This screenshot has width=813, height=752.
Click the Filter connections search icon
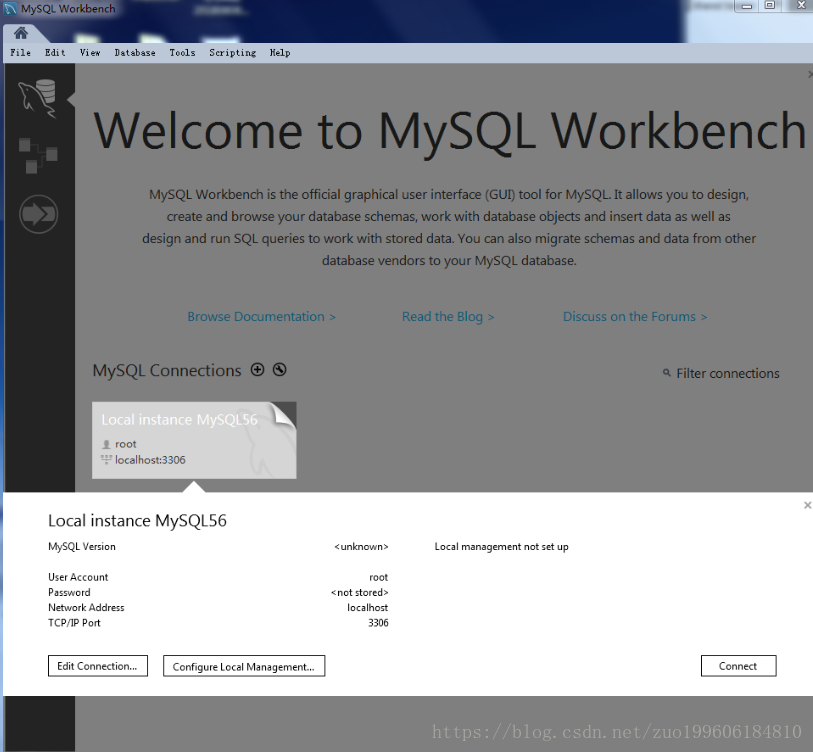[667, 373]
